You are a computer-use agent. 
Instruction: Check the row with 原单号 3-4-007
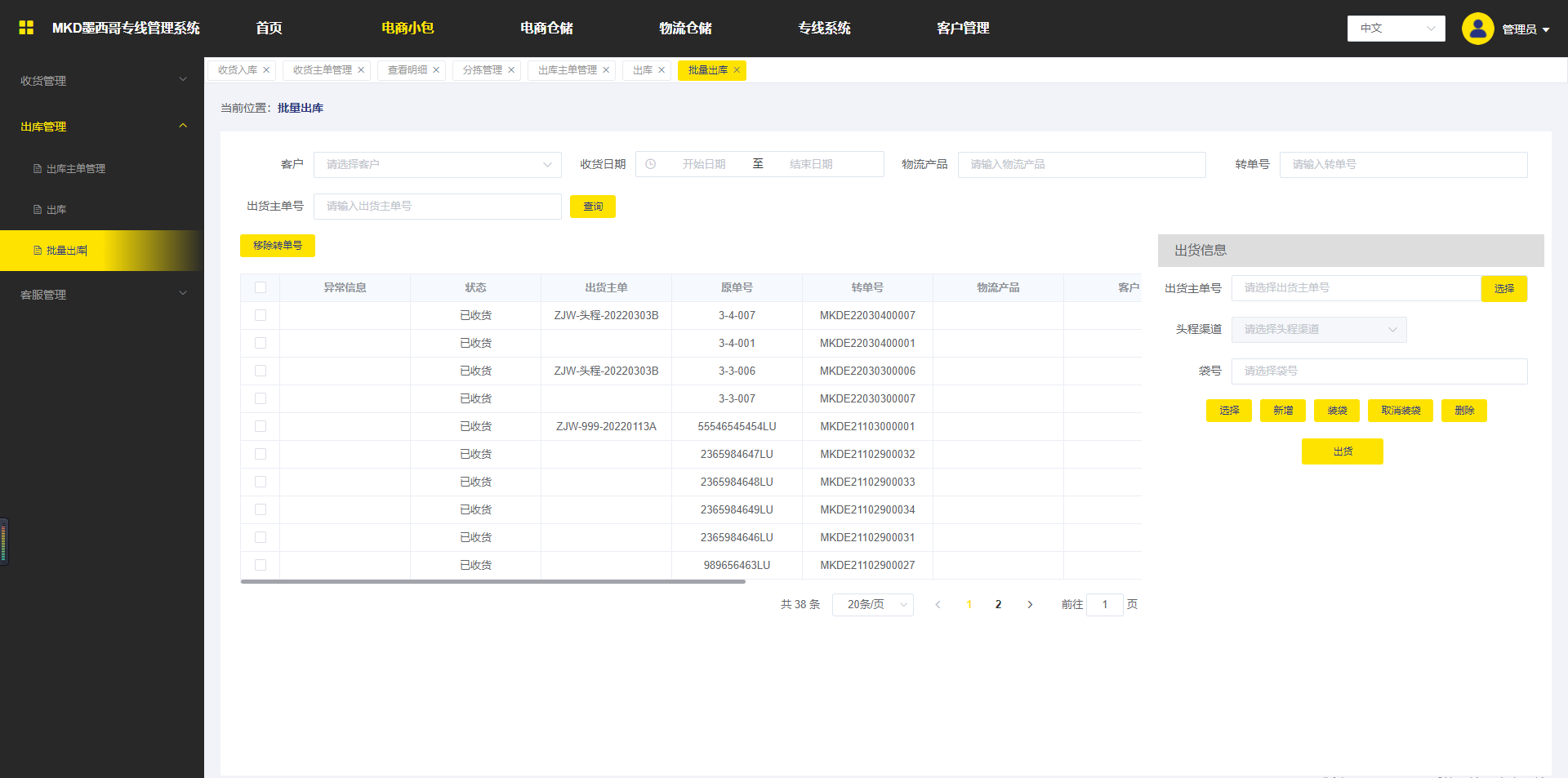(x=261, y=315)
